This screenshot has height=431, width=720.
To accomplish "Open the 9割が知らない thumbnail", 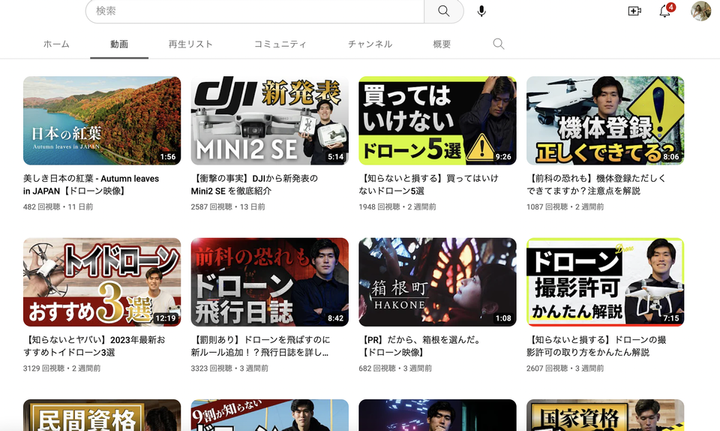I will tap(270, 415).
